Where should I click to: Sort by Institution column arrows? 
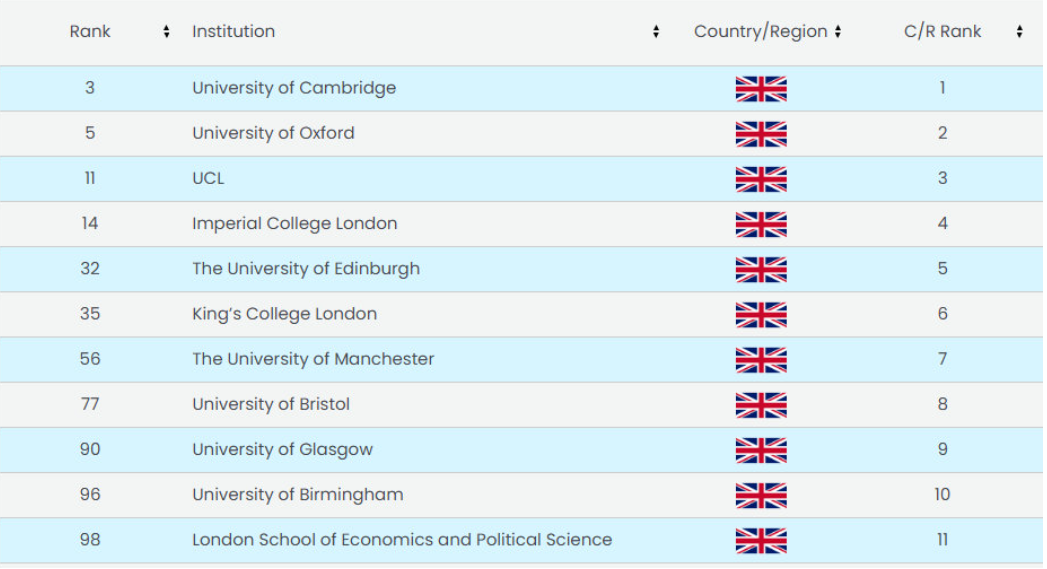point(656,31)
